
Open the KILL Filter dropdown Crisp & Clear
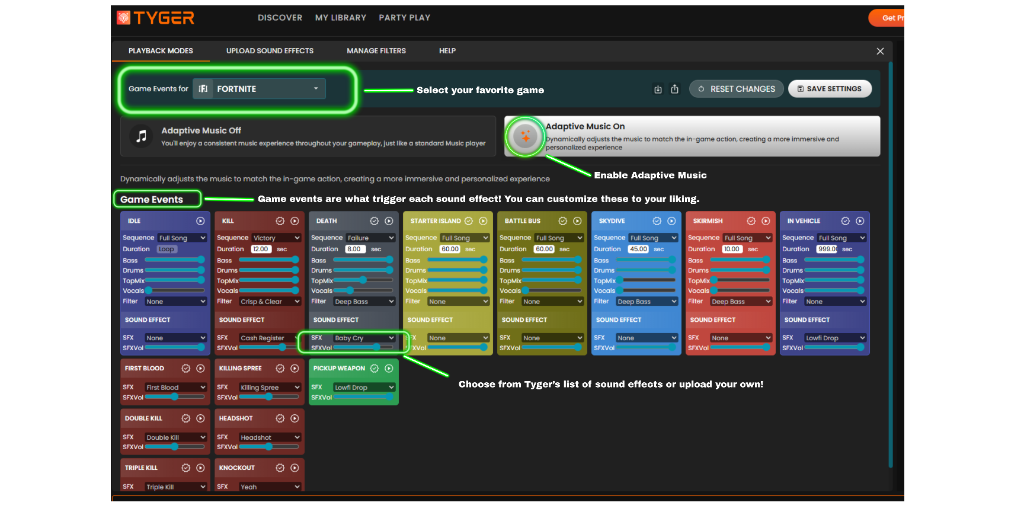click(x=270, y=302)
